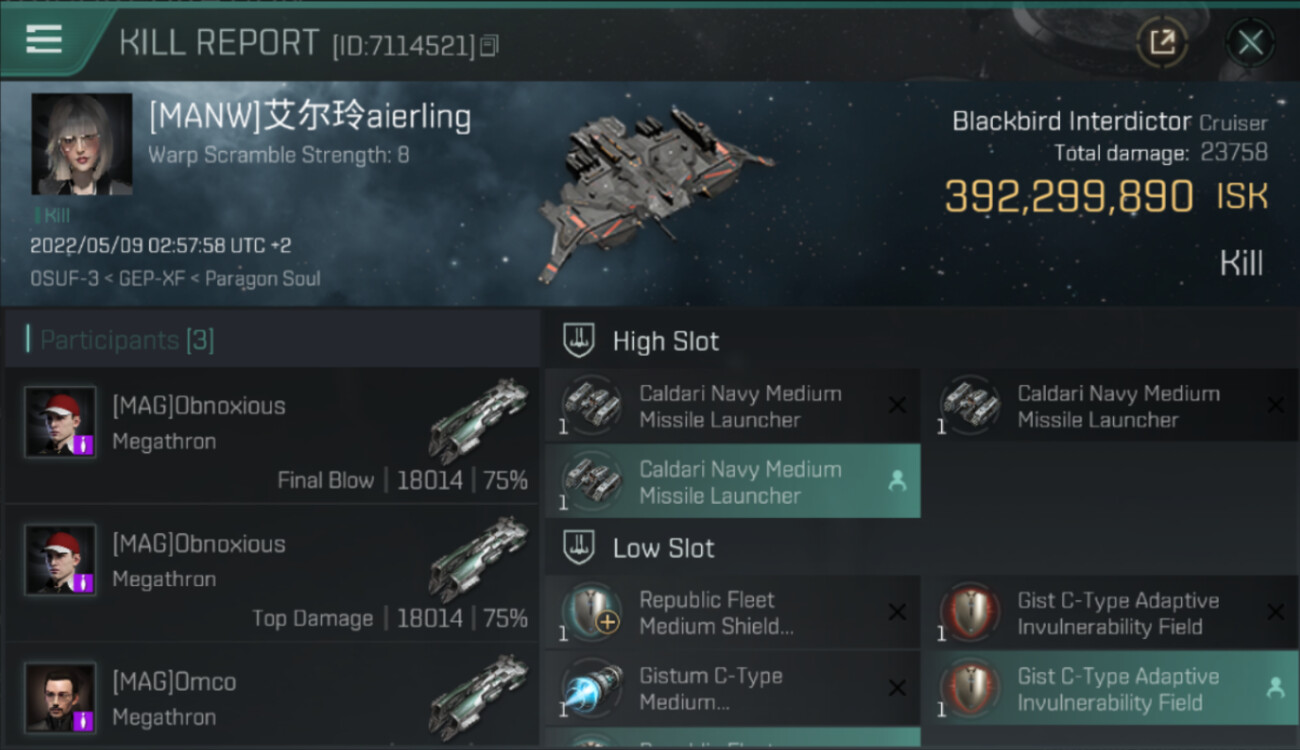The height and width of the screenshot is (750, 1300).
Task: Open the victim pilot's portrait
Action: pos(82,144)
